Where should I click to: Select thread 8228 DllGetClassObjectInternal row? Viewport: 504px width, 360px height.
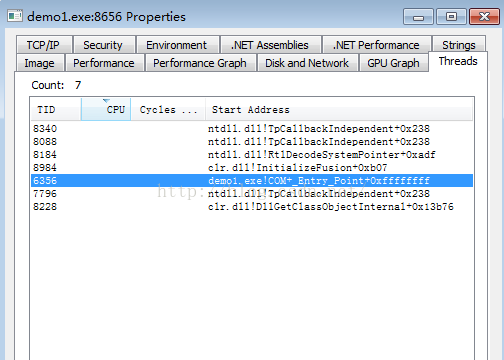coord(252,207)
